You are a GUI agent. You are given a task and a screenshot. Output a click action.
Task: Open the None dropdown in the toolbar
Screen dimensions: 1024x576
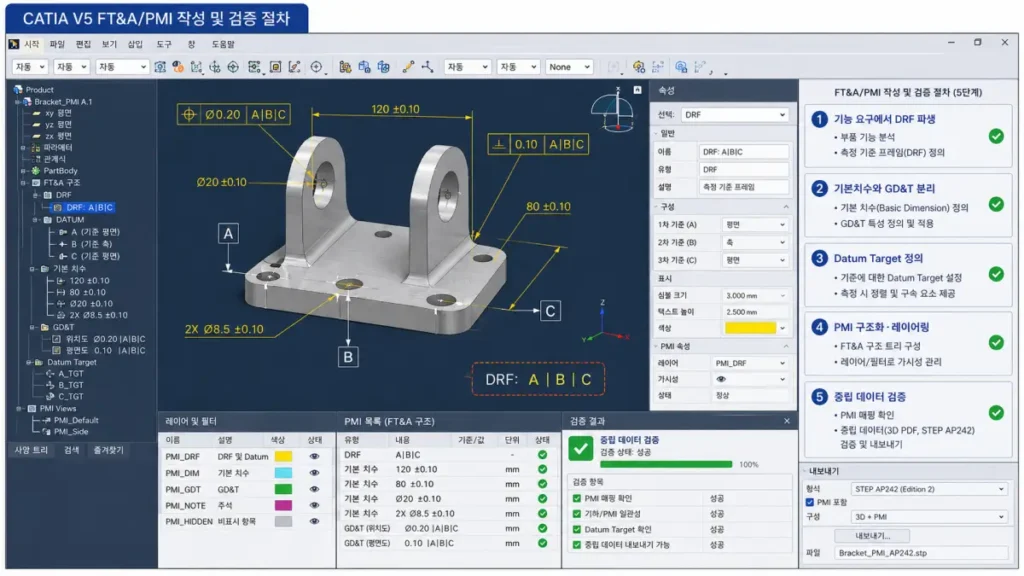569,67
